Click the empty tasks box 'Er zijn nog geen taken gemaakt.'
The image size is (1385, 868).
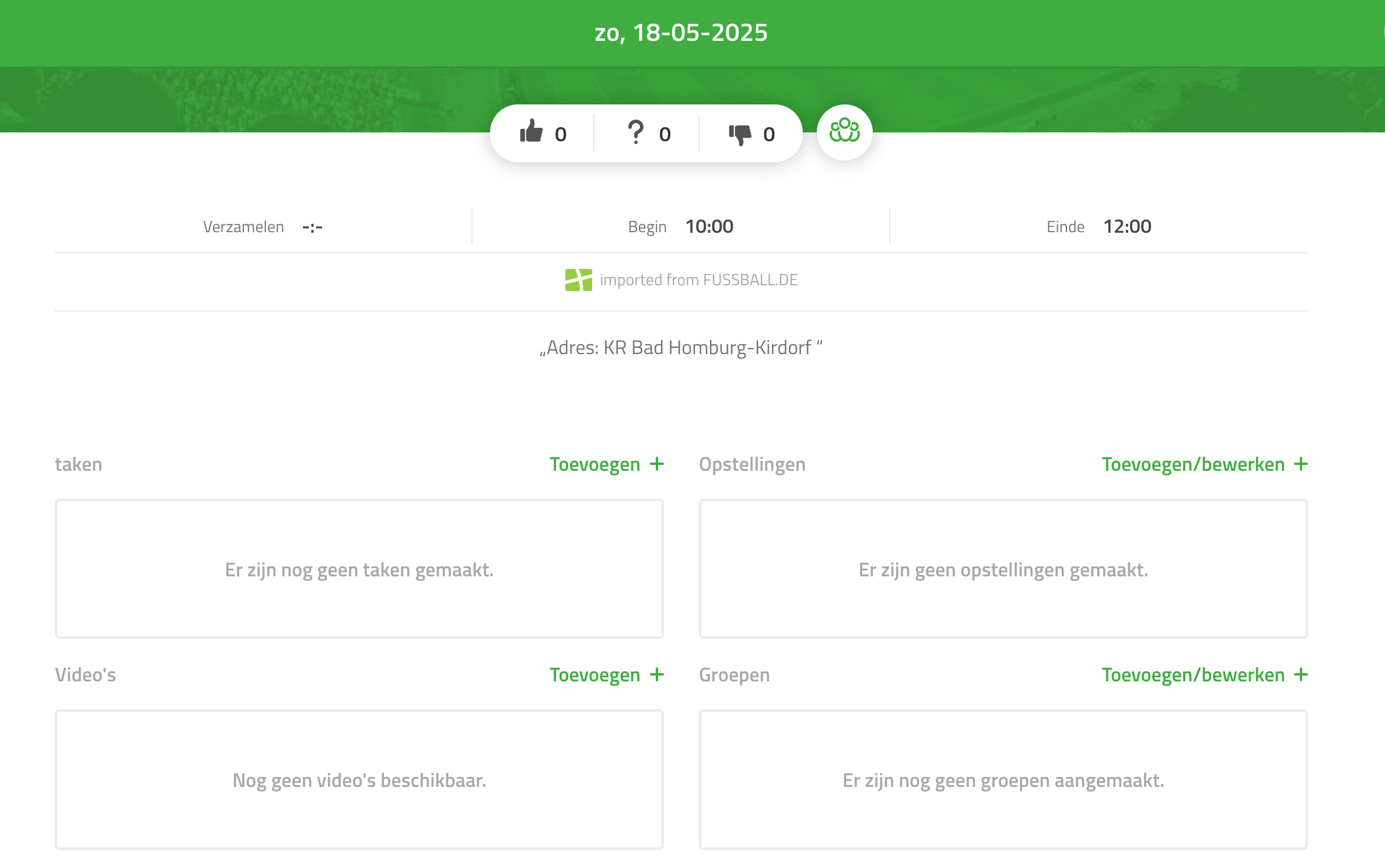pyautogui.click(x=359, y=569)
